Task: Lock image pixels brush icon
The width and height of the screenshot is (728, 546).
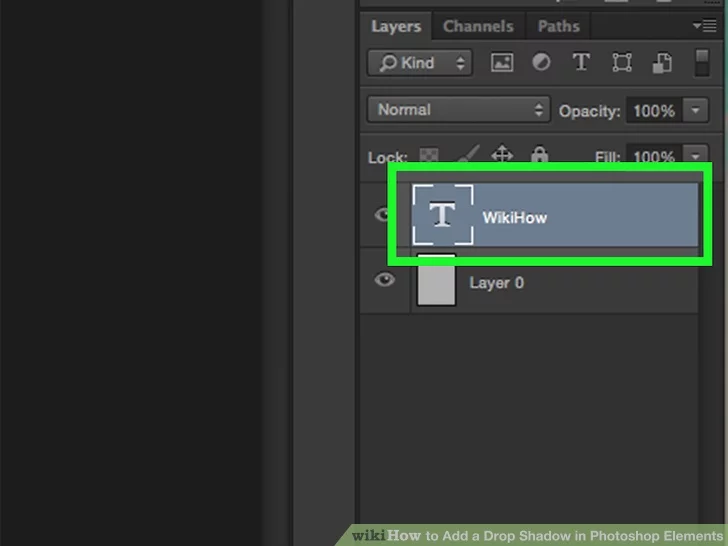Action: click(468, 153)
